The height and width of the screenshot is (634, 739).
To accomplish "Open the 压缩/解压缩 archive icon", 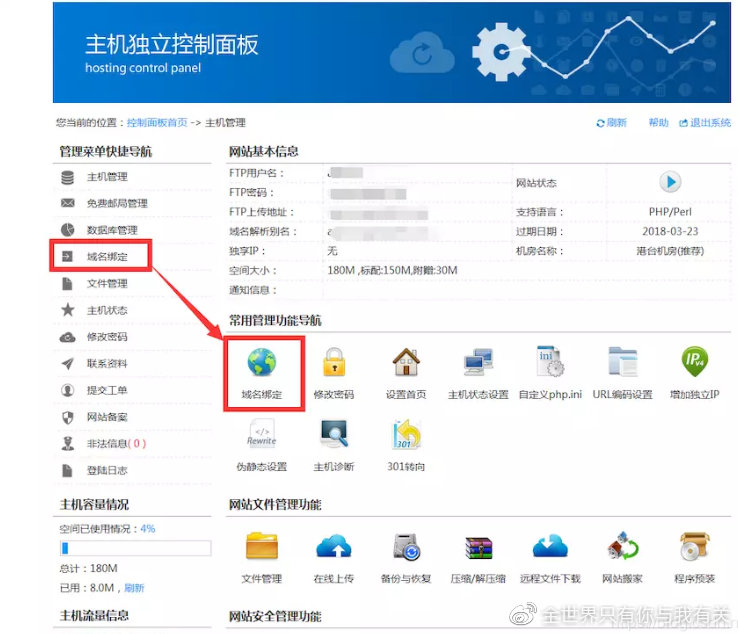I will click(x=478, y=547).
